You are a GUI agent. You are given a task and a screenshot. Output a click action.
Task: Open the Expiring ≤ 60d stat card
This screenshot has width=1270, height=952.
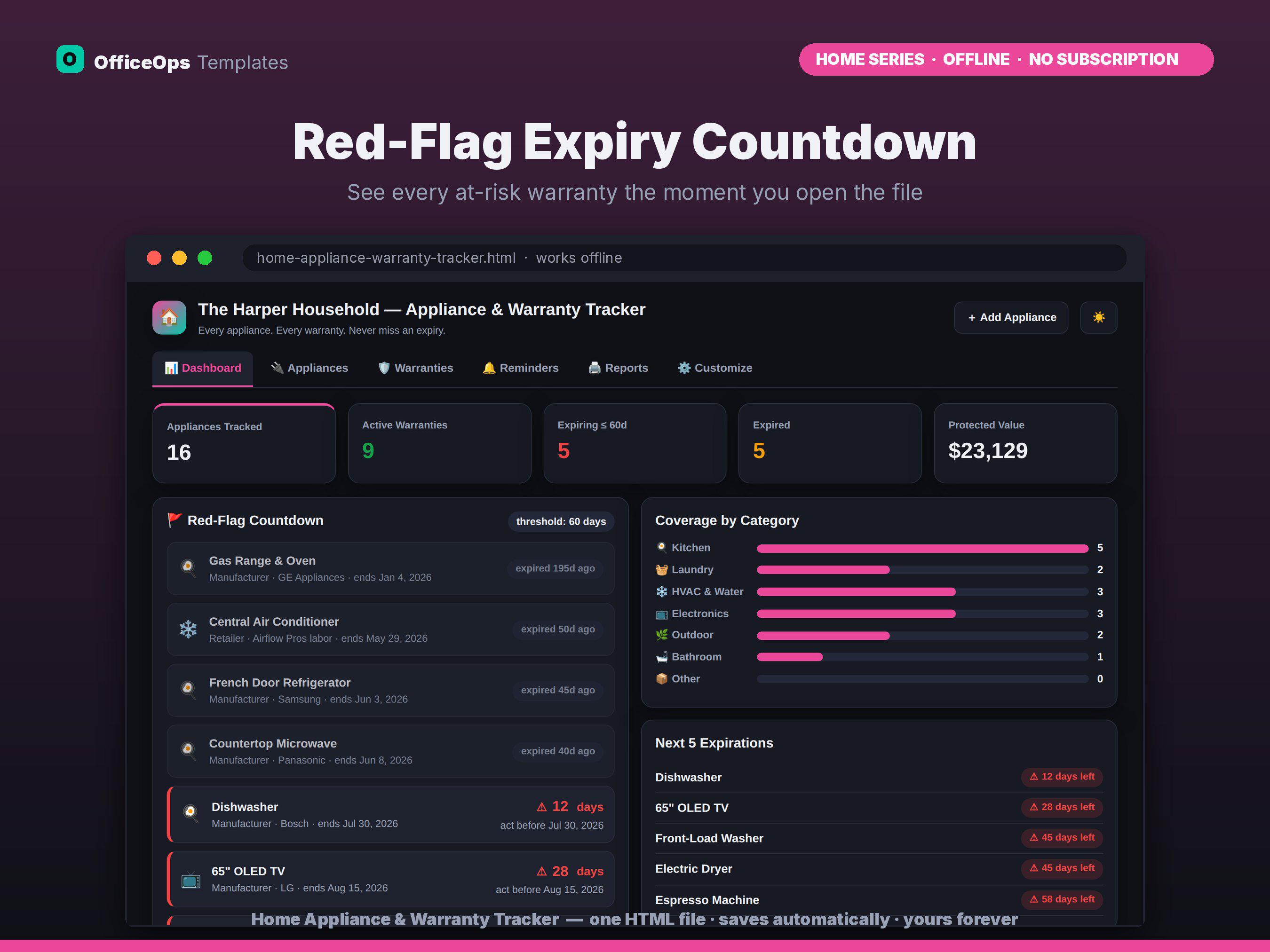tap(635, 443)
